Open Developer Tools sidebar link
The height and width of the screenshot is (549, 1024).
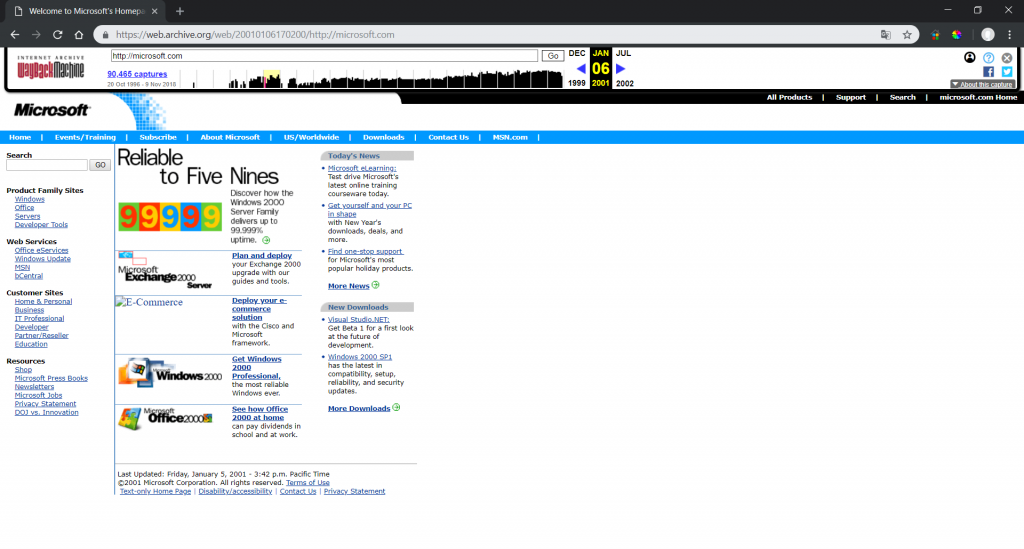41,225
